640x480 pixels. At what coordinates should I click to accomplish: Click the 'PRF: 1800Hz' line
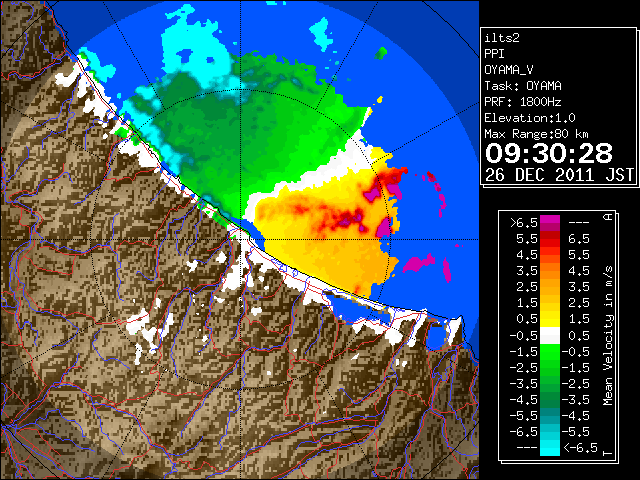coord(523,102)
